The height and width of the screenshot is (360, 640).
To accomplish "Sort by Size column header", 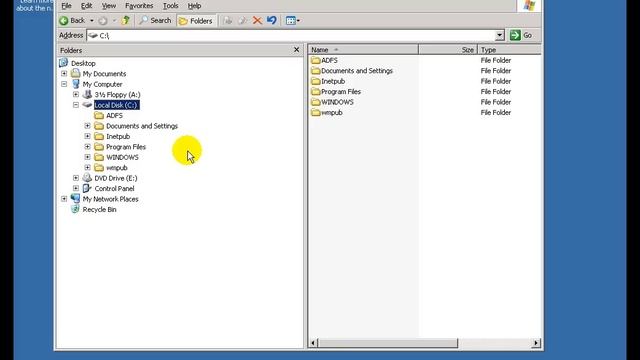I will tap(448, 50).
